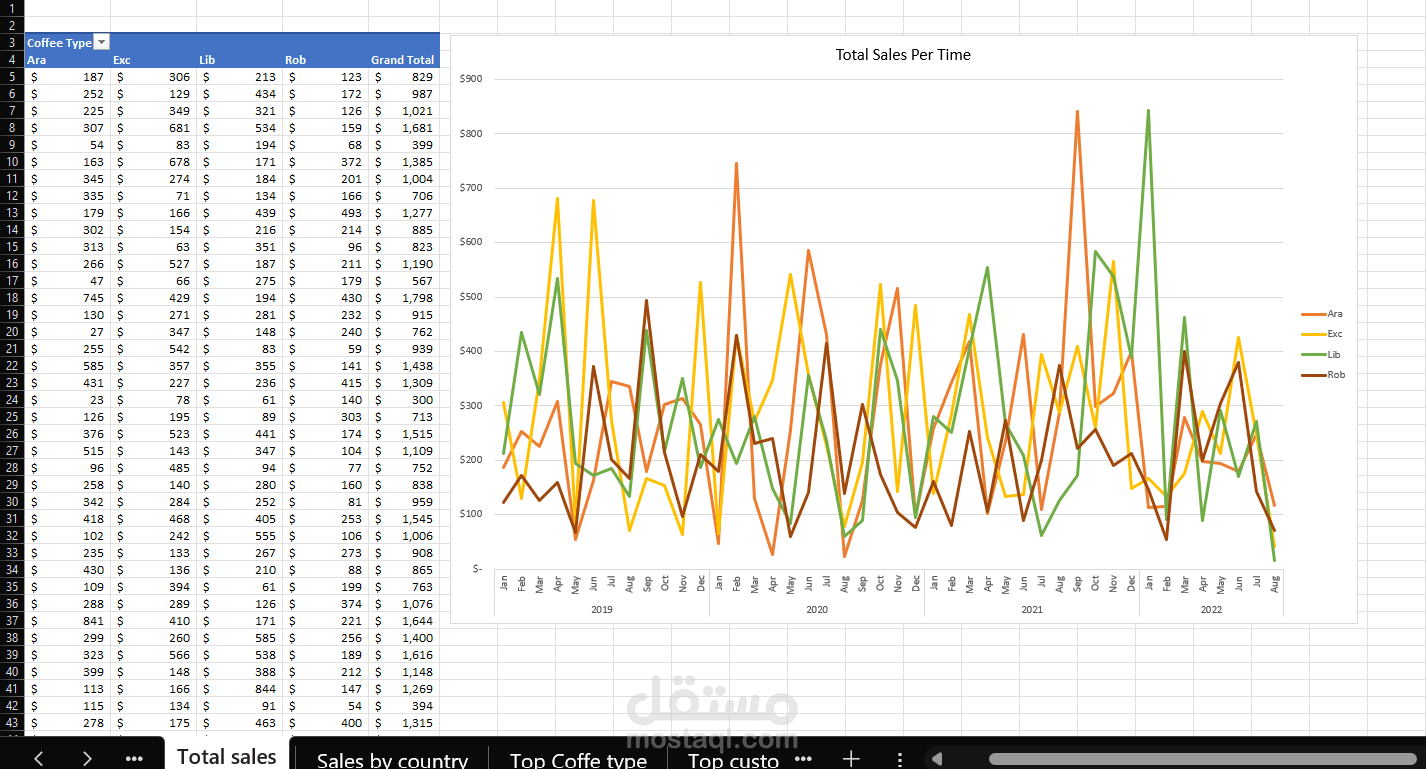Click the vertical dots tab bar options

[900, 759]
